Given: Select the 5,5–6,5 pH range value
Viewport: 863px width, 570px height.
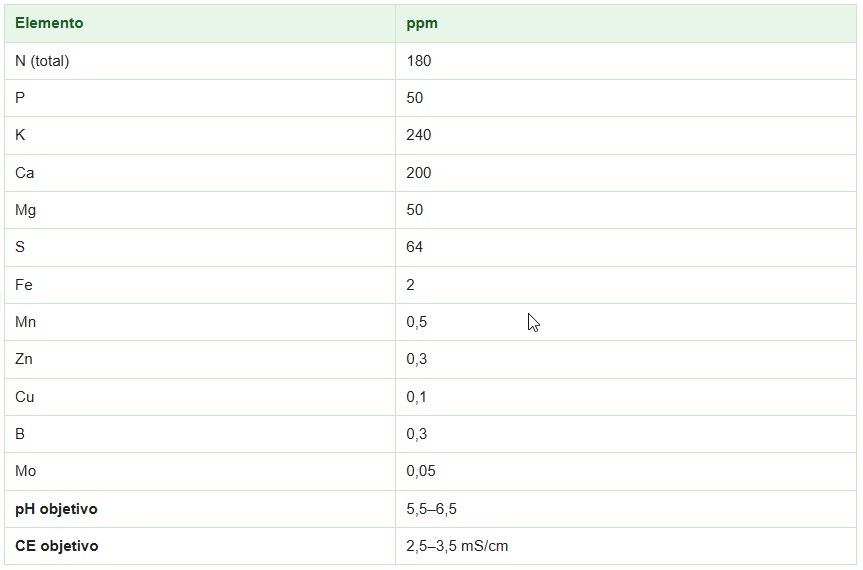Looking at the screenshot, I should [431, 509].
